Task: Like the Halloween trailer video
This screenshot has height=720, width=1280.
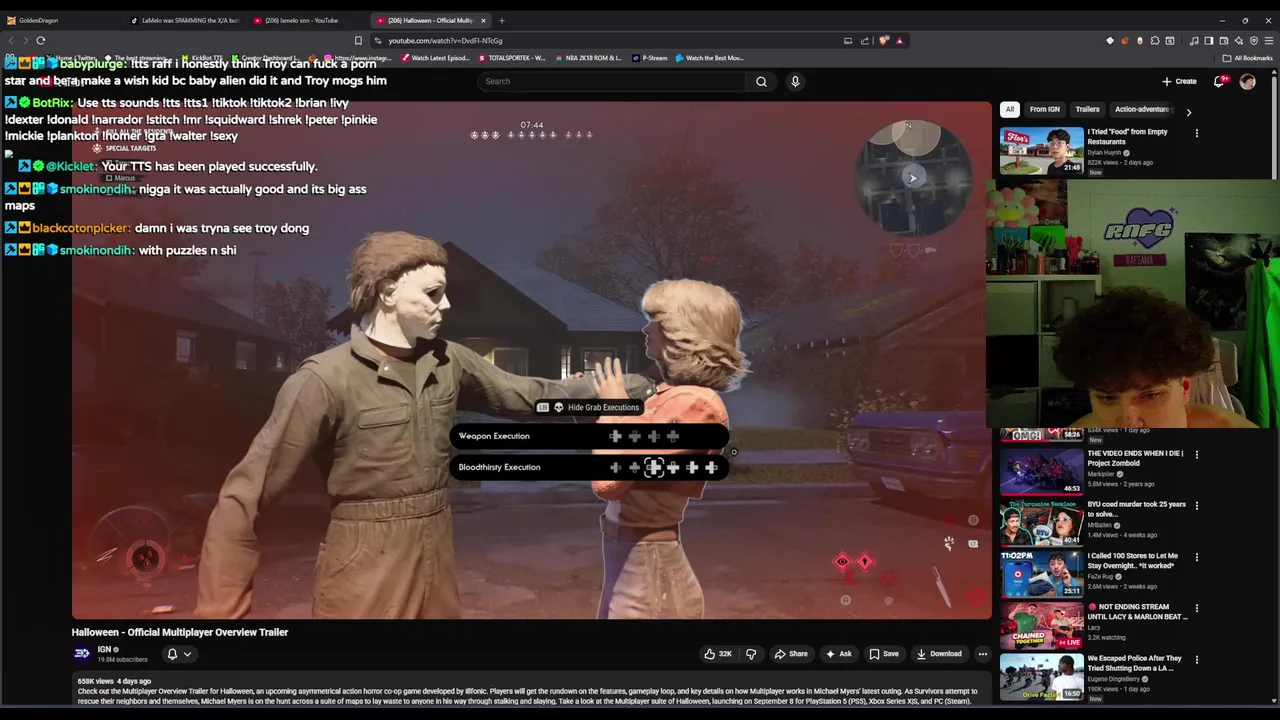Action: [718, 654]
